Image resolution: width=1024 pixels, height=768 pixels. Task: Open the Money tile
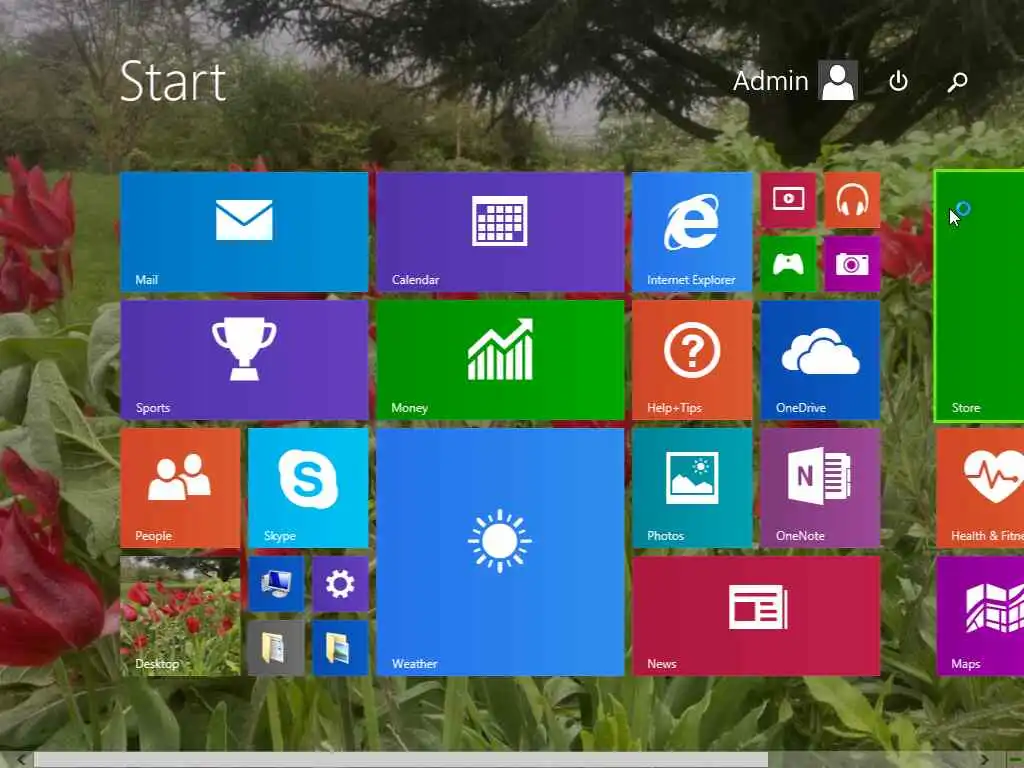tap(500, 360)
